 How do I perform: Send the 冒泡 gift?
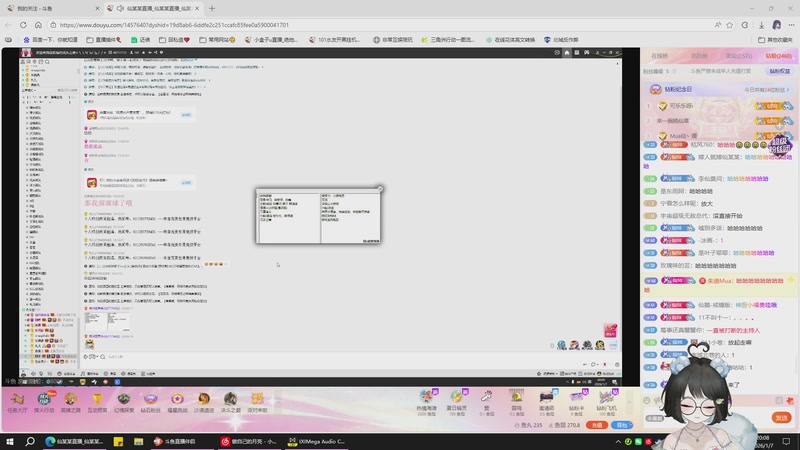[516, 402]
